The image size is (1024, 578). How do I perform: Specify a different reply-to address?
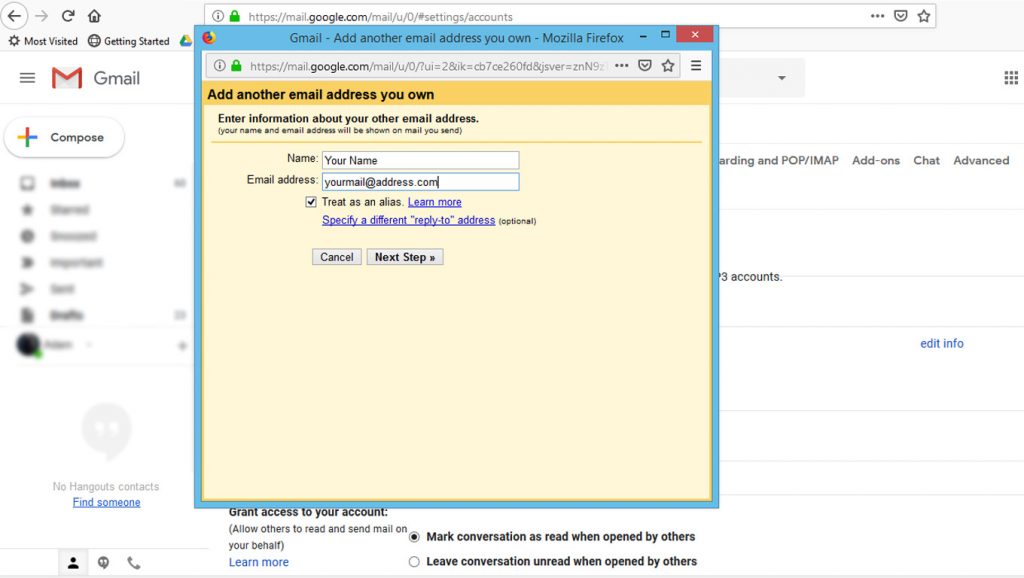pyautogui.click(x=408, y=220)
